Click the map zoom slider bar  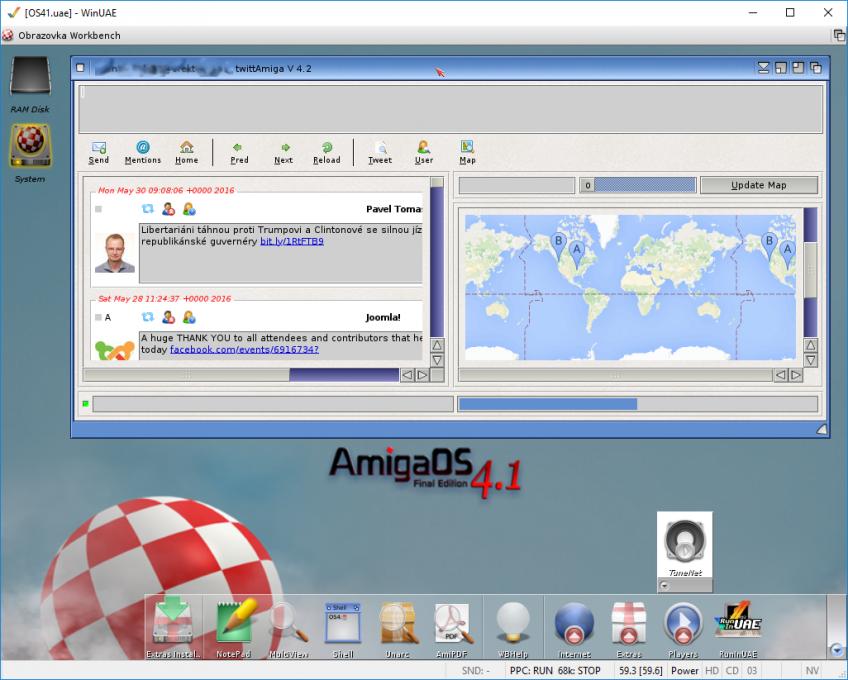(638, 185)
